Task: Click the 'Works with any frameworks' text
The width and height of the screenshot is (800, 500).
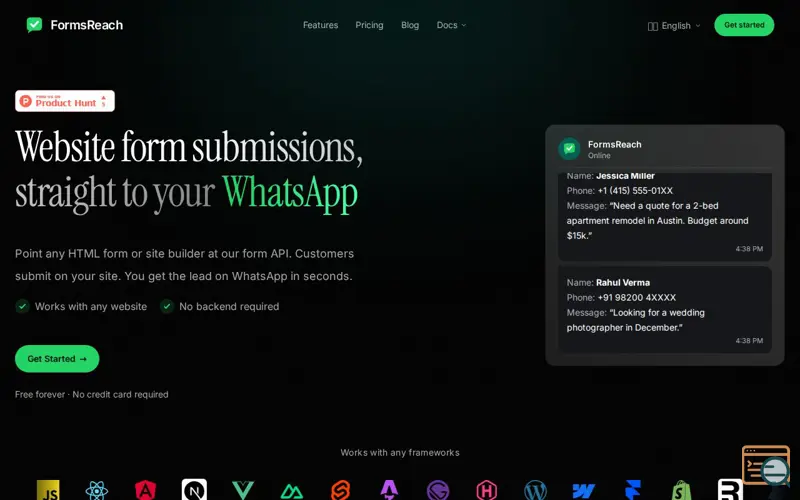Action: coord(400,453)
